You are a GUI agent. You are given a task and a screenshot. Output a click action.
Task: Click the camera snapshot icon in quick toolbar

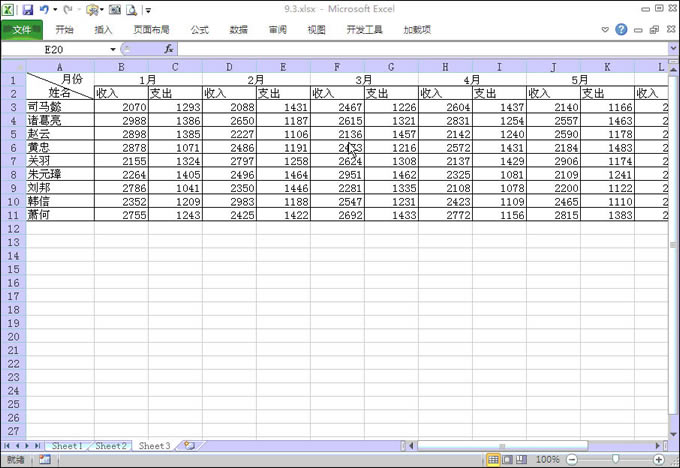[114, 9]
